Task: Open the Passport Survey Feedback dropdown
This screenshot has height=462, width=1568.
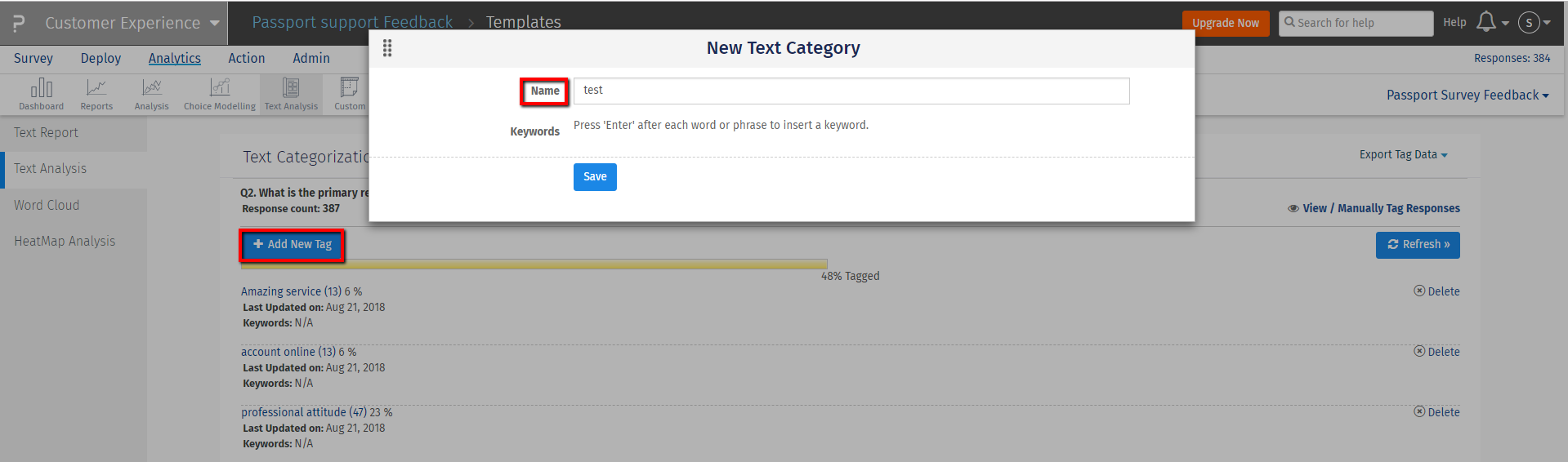Action: [x=1467, y=96]
